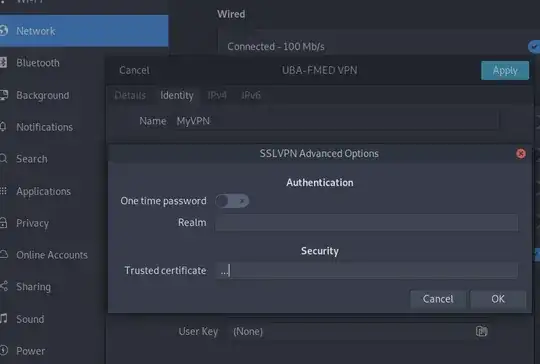Click the Wired section heading
Image resolution: width=540 pixels, height=364 pixels.
tap(231, 14)
